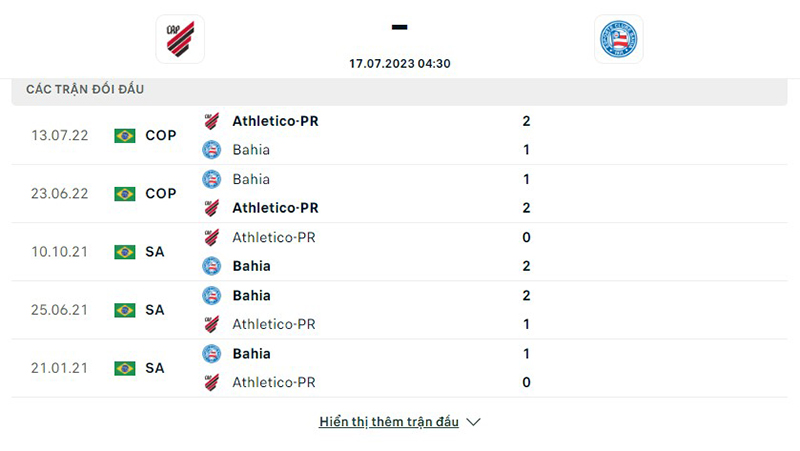The image size is (800, 451).
Task: Click the Athletico-PR crest in the match header
Action: (180, 39)
